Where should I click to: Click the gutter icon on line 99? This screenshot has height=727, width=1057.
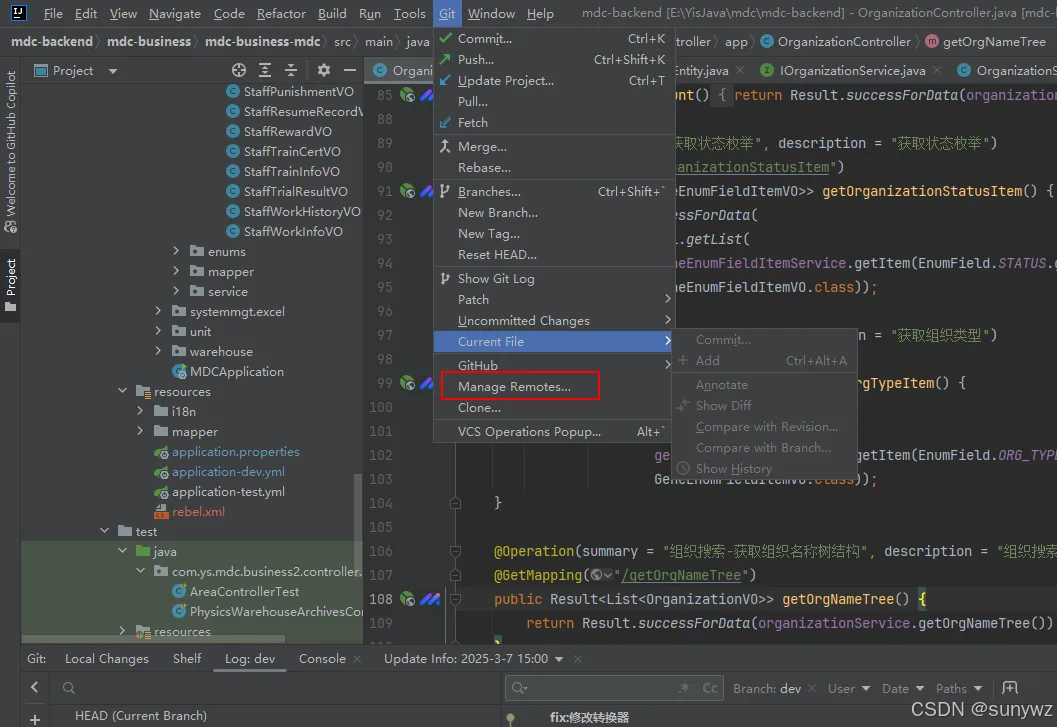(407, 383)
